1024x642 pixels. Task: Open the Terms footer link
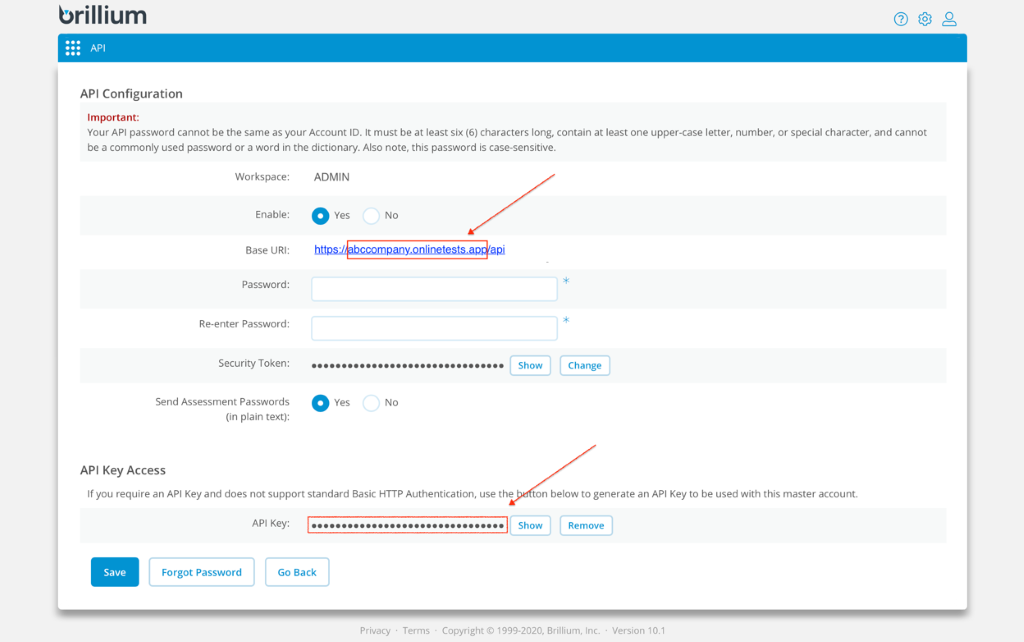click(416, 631)
